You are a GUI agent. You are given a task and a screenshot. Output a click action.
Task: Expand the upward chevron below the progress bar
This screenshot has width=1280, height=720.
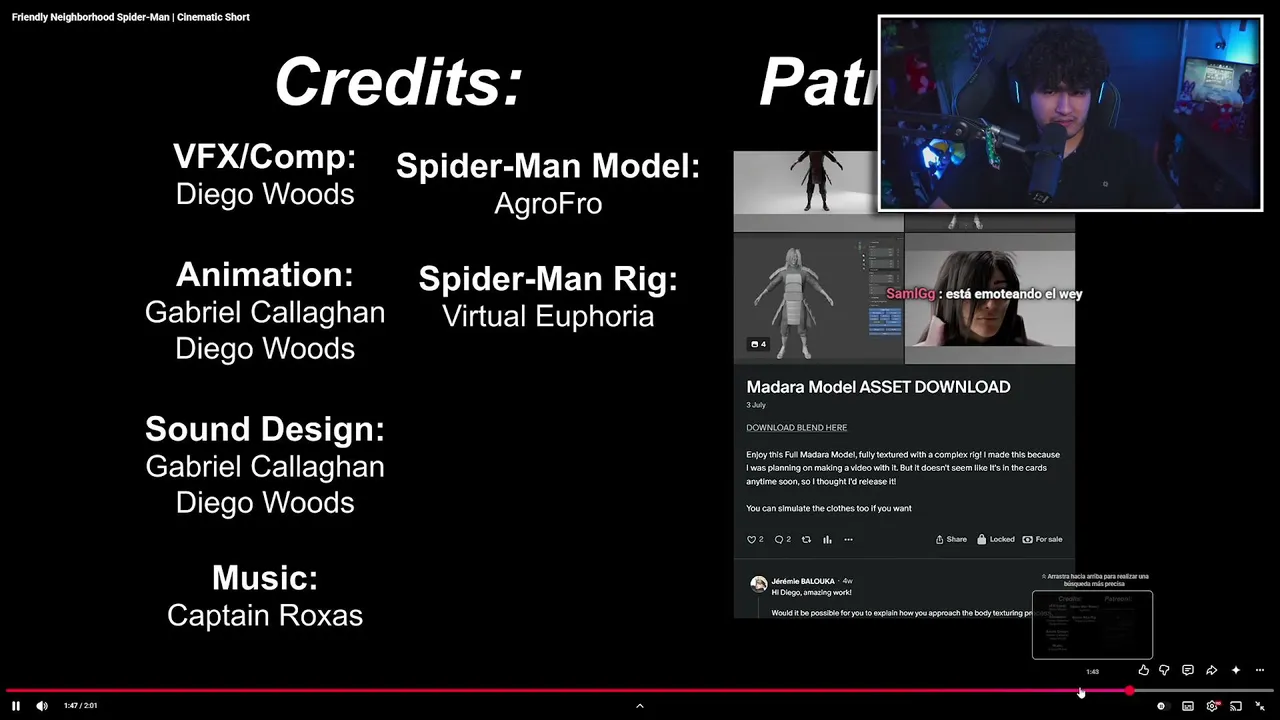point(640,706)
